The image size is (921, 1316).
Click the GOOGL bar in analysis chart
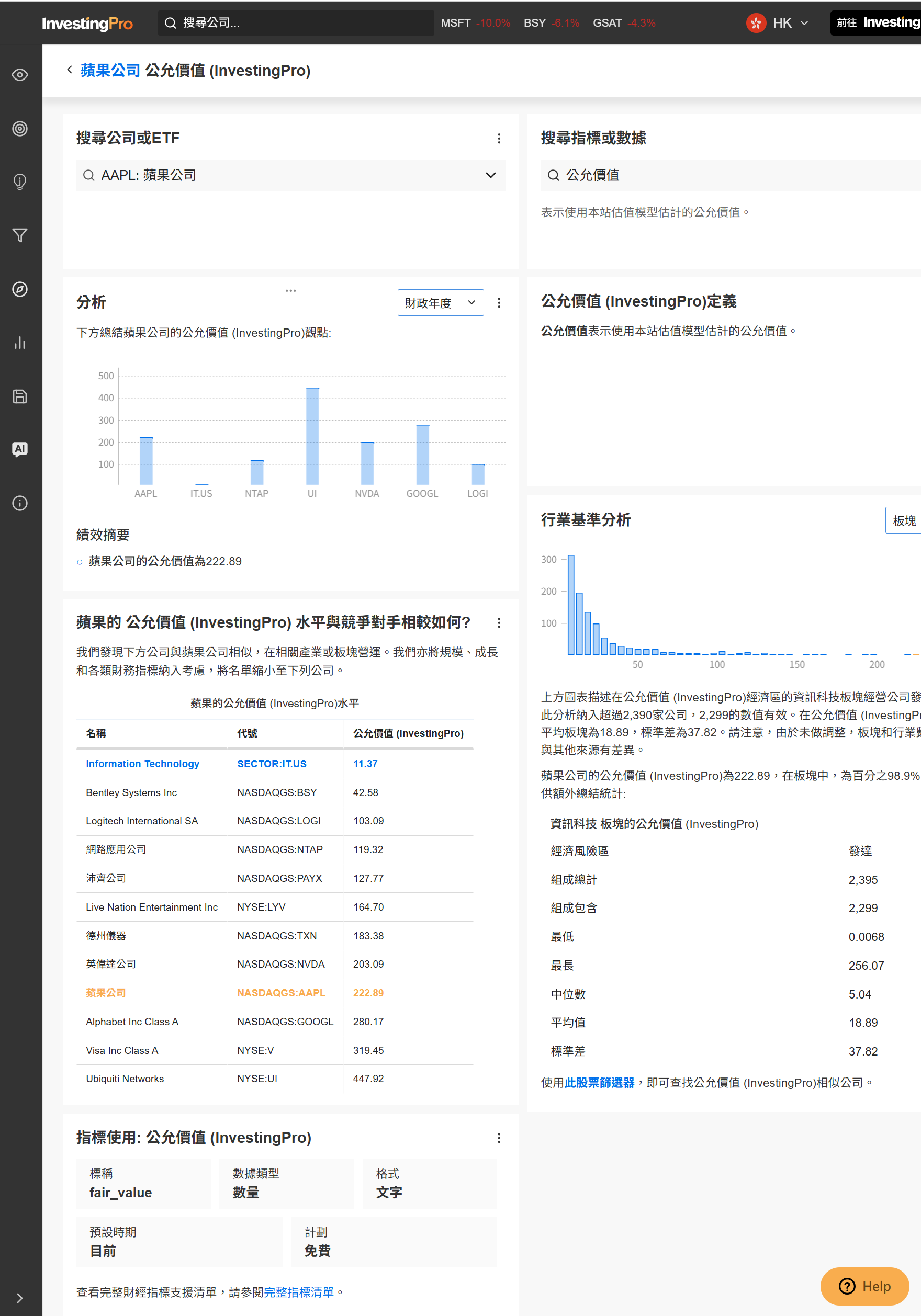423,455
